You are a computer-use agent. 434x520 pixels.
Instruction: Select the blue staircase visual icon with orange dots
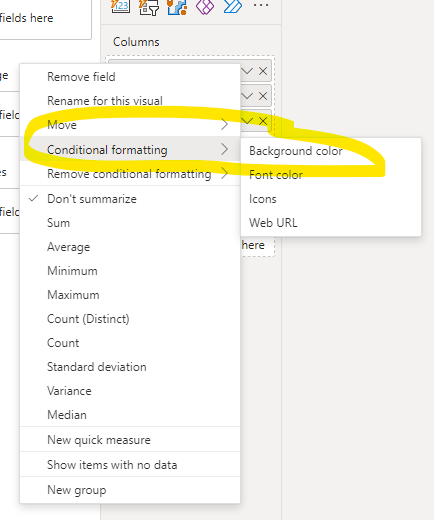click(x=177, y=7)
